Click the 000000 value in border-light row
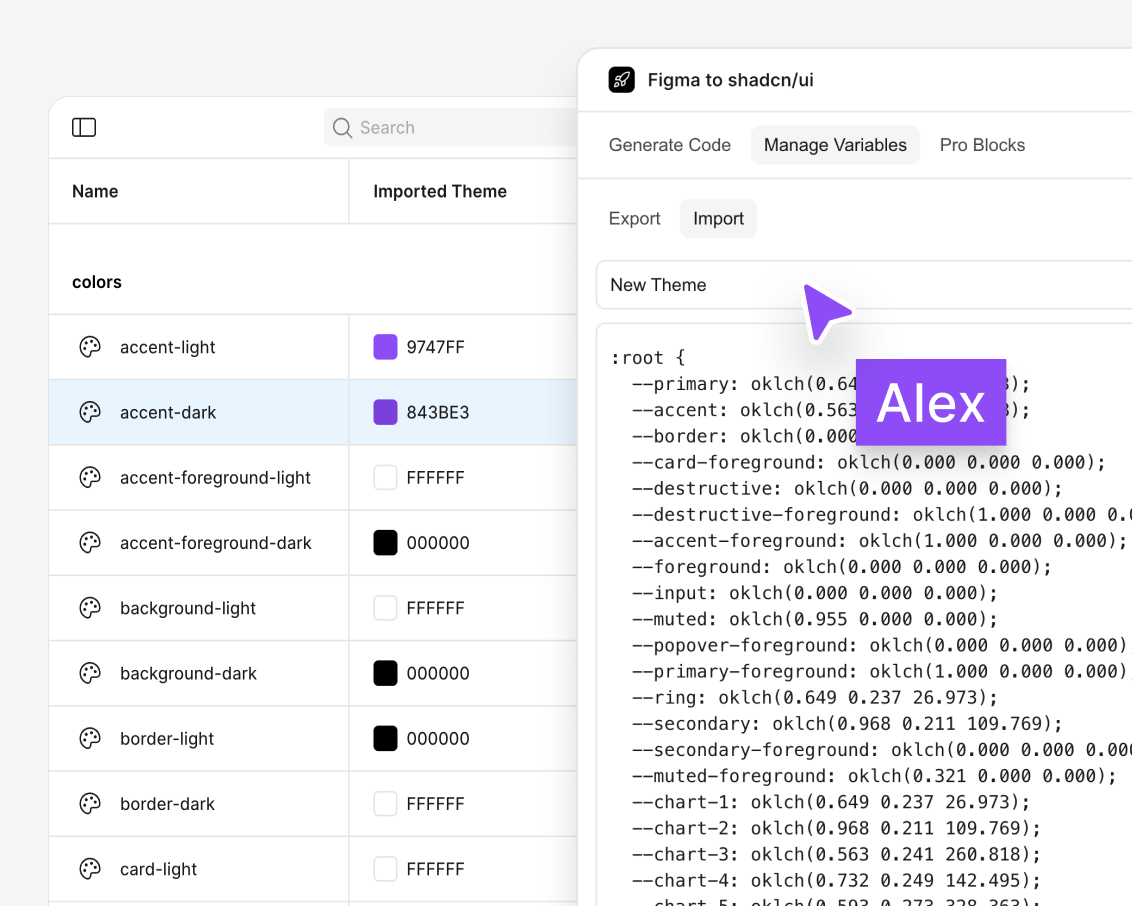 pyautogui.click(x=437, y=739)
